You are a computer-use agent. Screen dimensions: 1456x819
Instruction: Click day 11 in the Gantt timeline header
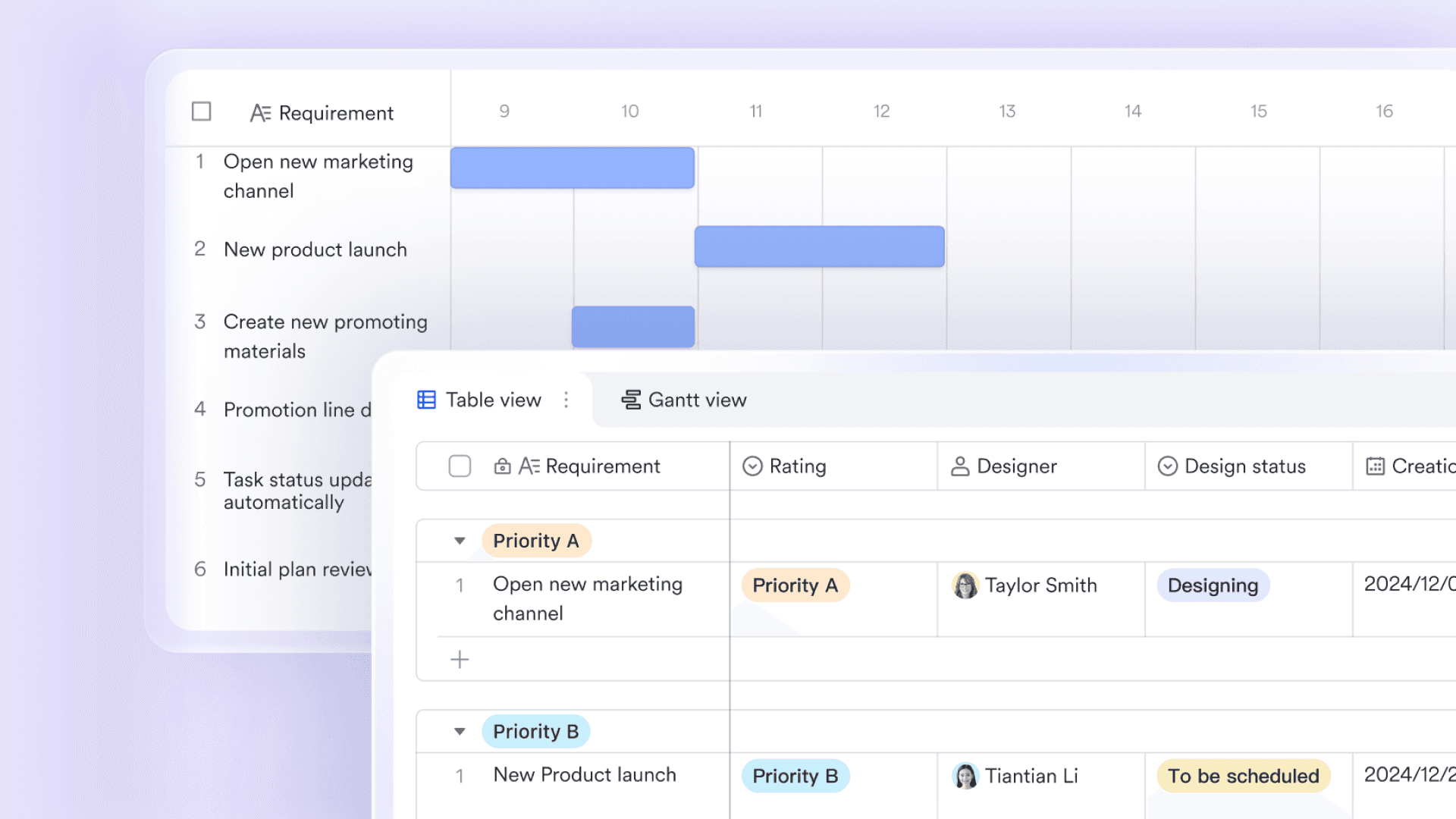(x=756, y=111)
